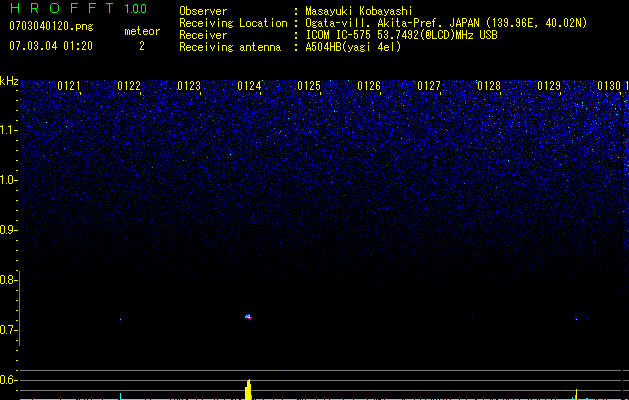The image size is (629, 400).
Task: Click the faint echo dot near 0122
Action: (x=120, y=319)
